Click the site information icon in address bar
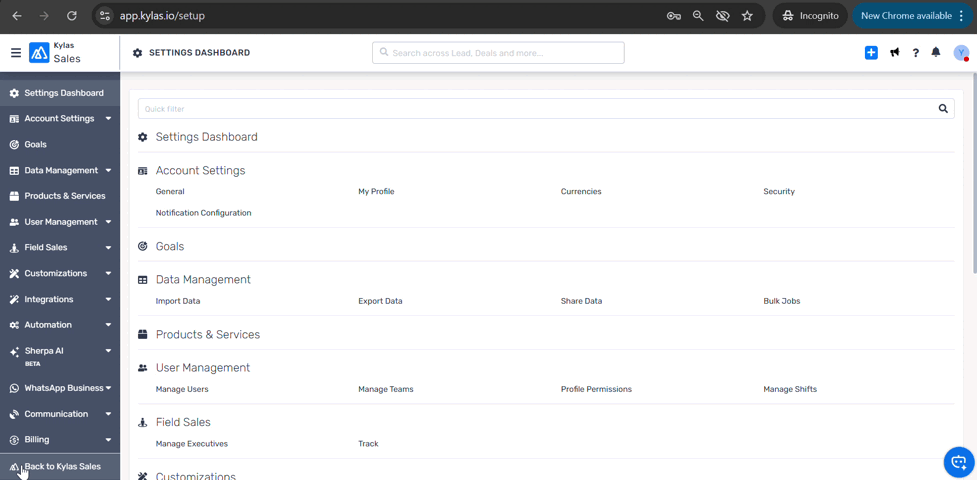 (x=105, y=16)
